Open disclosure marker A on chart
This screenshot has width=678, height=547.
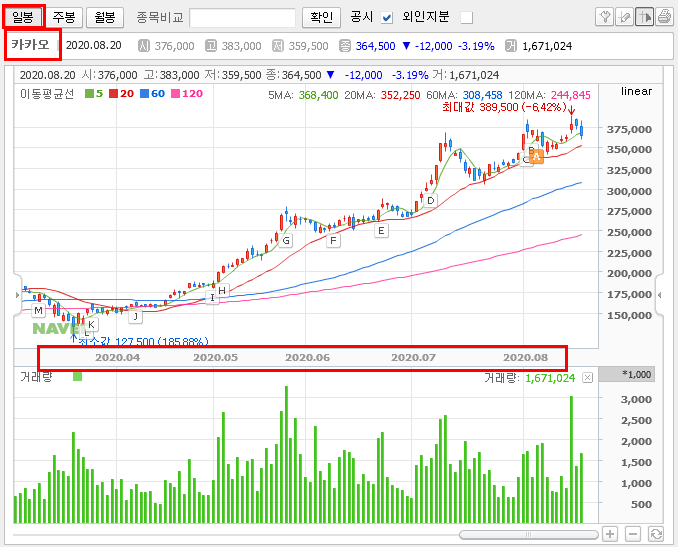click(536, 157)
